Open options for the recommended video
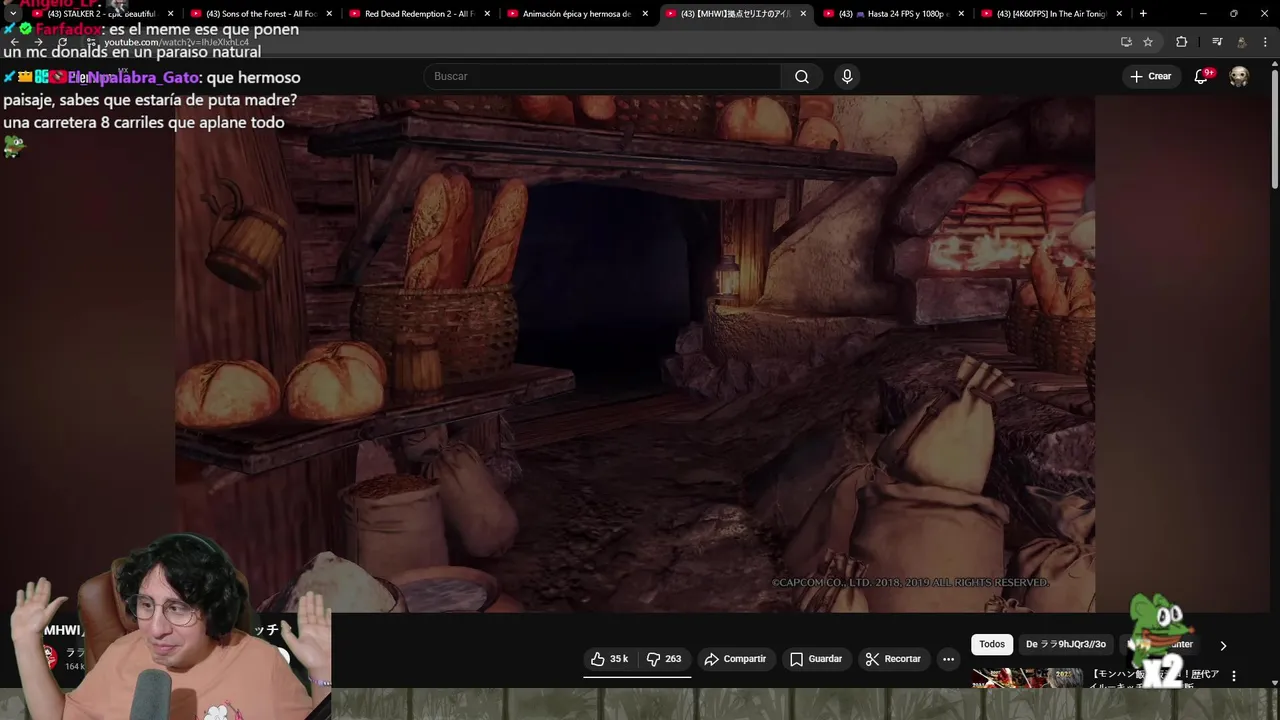This screenshot has width=1280, height=720. pos(1234,676)
